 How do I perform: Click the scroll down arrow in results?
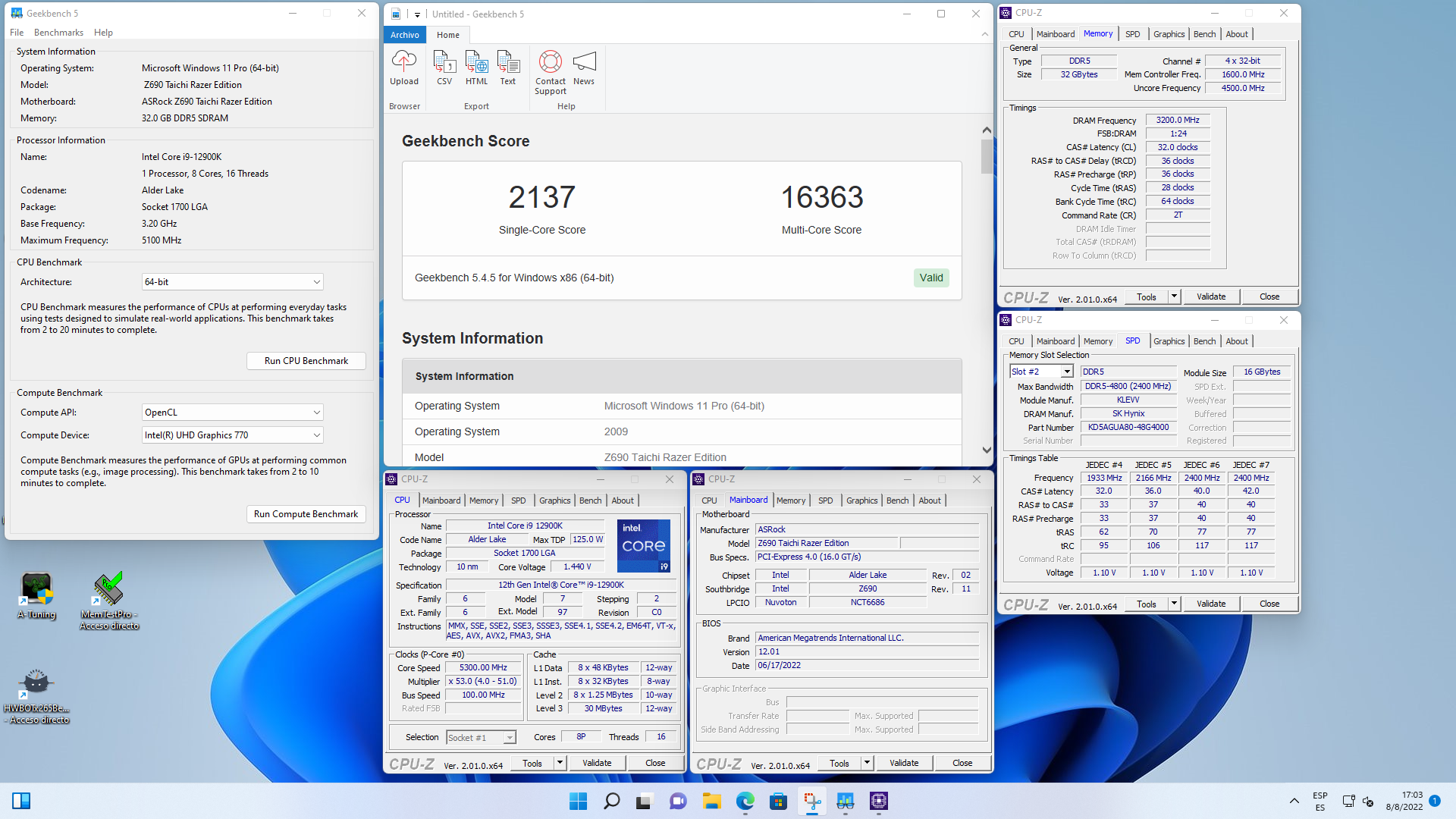986,450
